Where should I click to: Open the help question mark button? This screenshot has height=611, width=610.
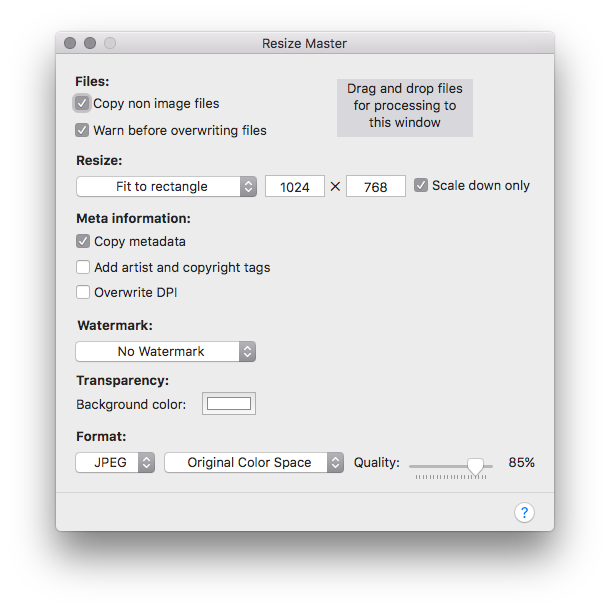click(524, 512)
